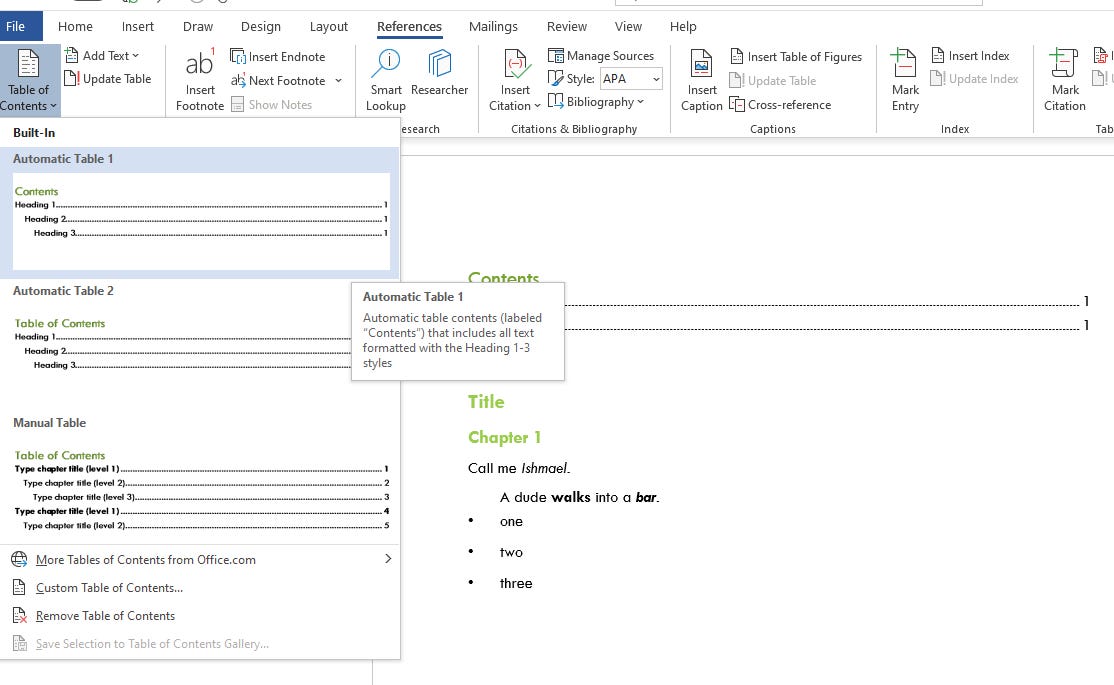Click the text 'Call me Ishmael.'

click(519, 468)
